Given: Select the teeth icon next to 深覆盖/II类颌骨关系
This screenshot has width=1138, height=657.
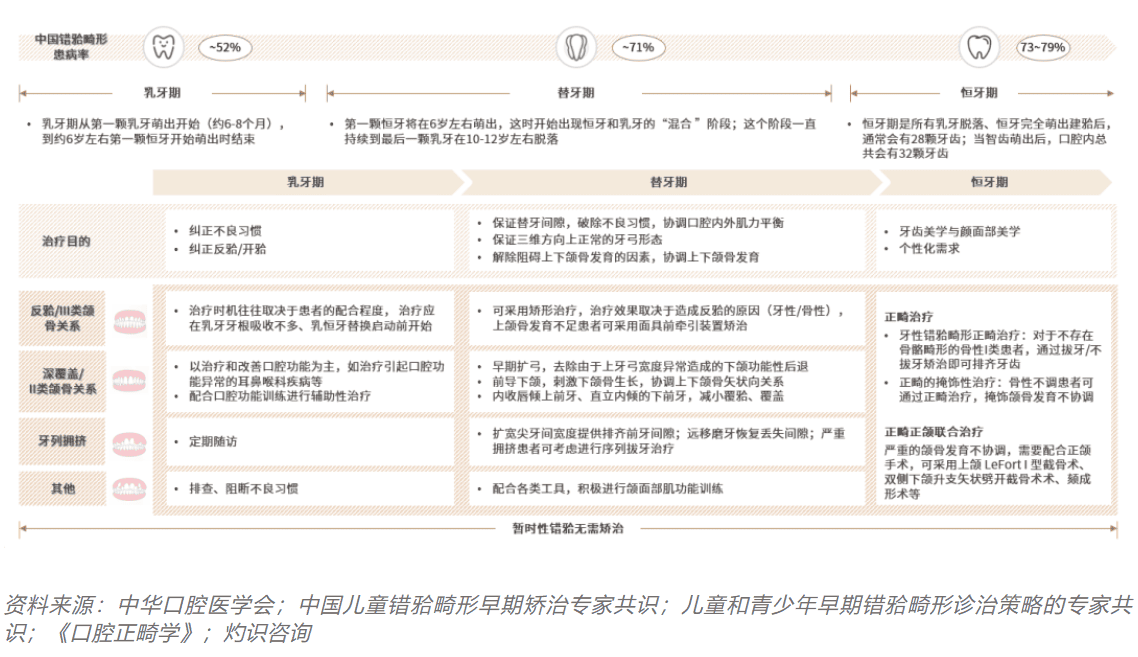Looking at the screenshot, I should (131, 382).
